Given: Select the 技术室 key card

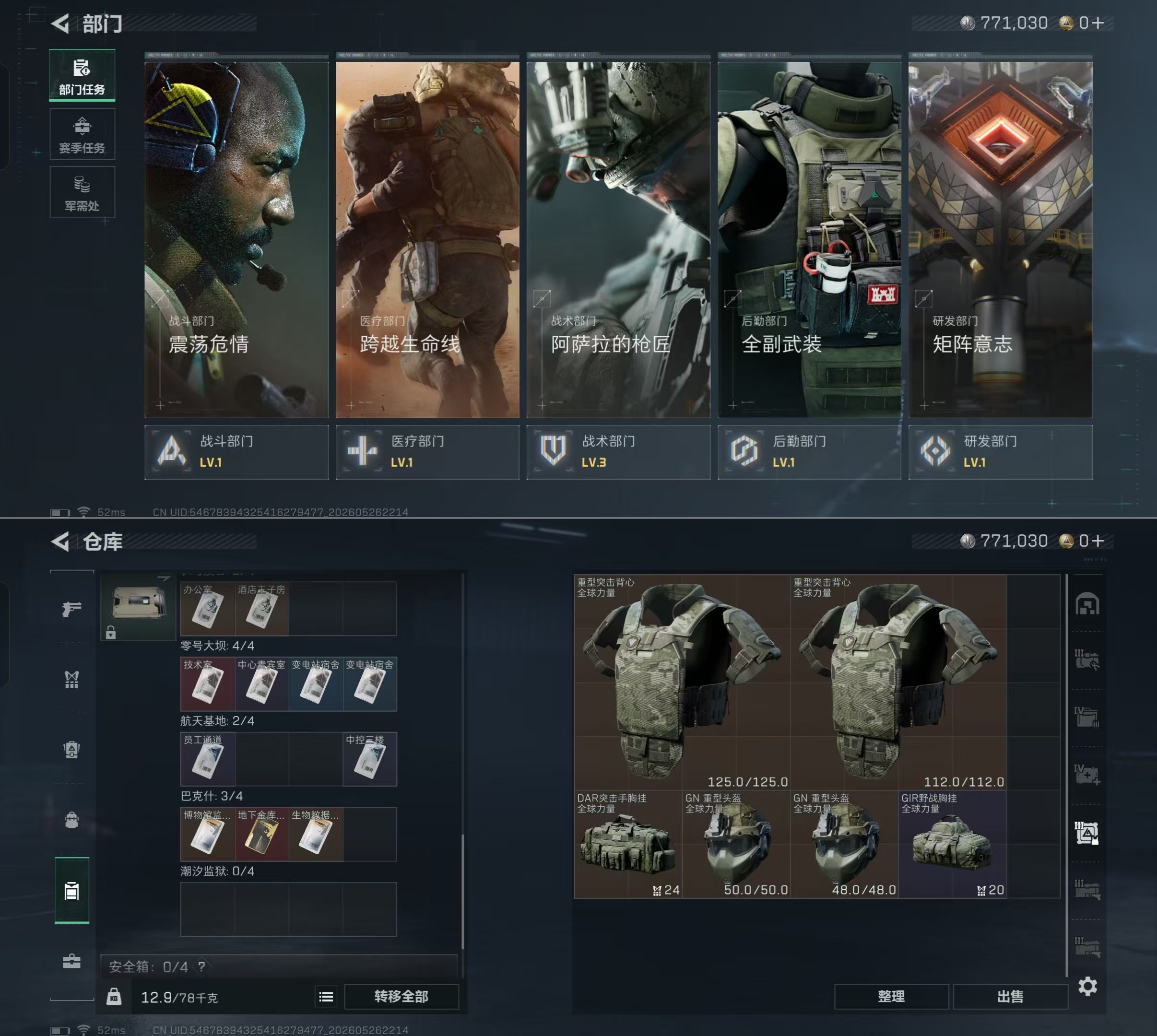Looking at the screenshot, I should 207,683.
